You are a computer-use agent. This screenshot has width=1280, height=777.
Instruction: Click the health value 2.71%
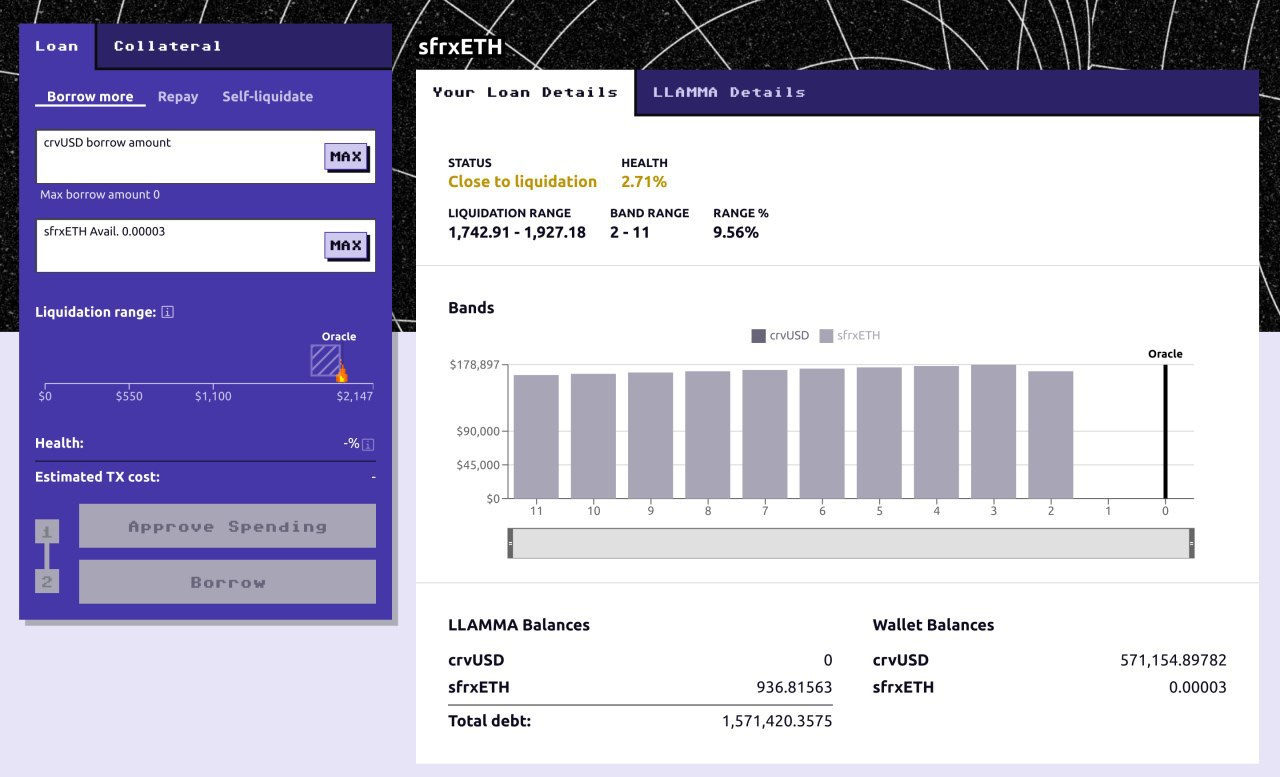(x=644, y=182)
